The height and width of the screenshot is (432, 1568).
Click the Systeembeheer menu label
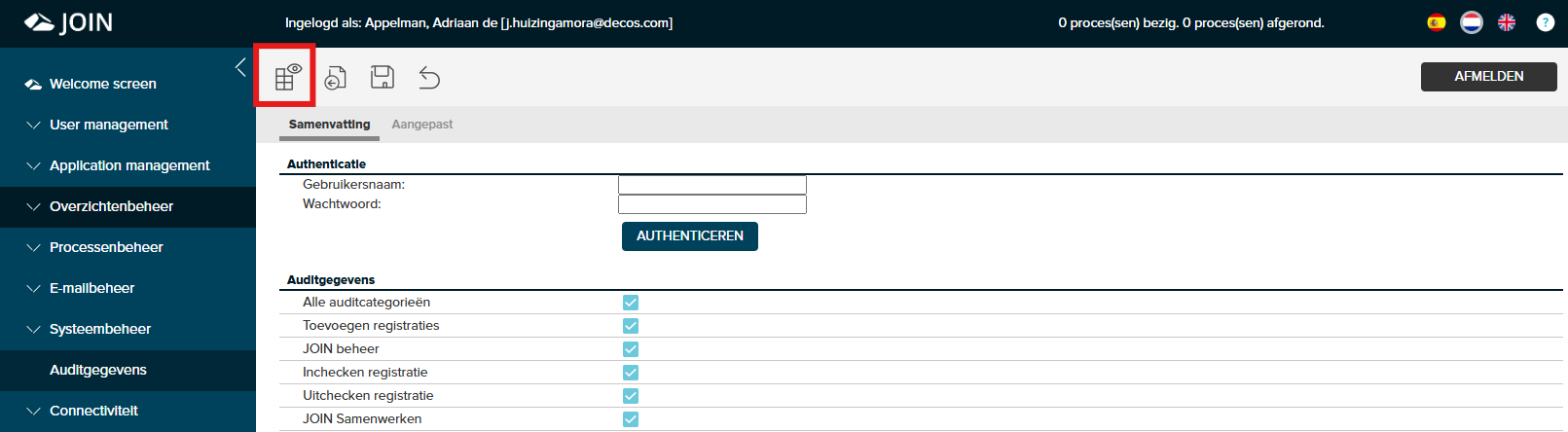[100, 329]
